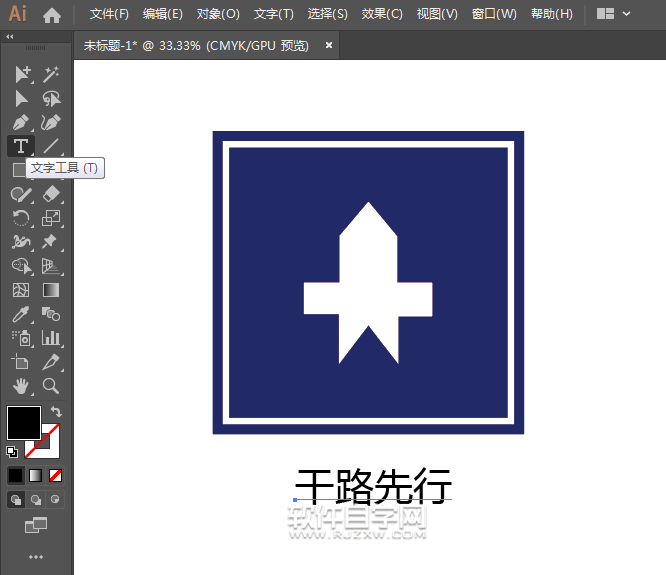Viewport: 666px width, 575px height.
Task: Select the Blend tool
Action: point(51,314)
